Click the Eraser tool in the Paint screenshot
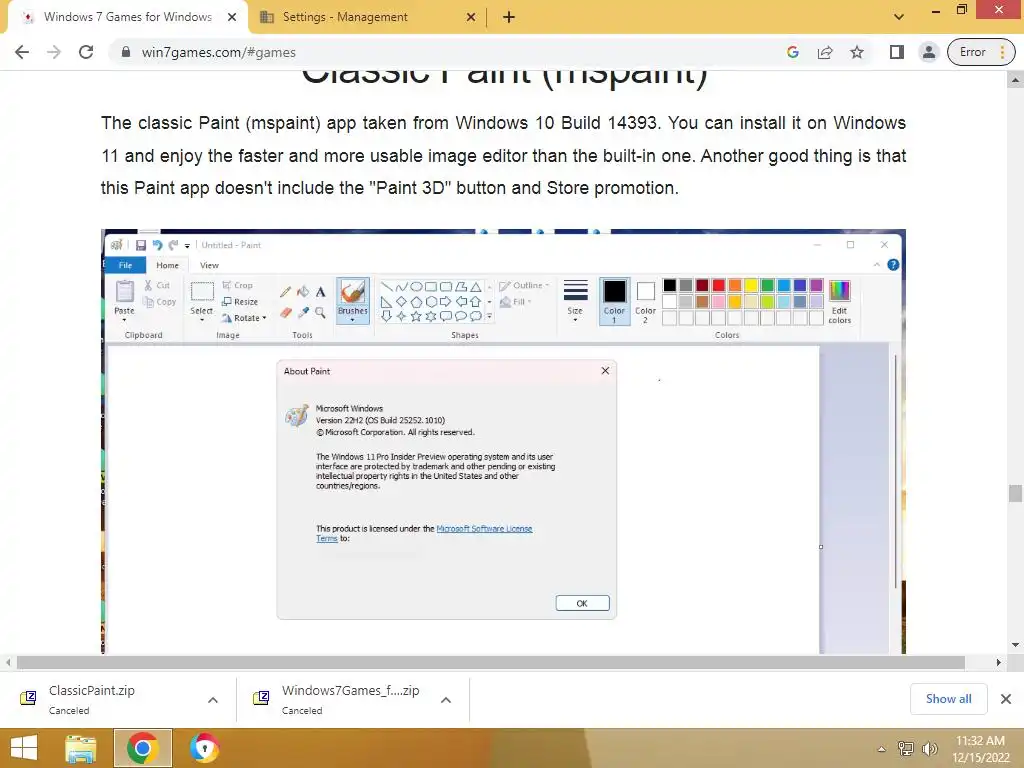The height and width of the screenshot is (768, 1024). point(285,313)
